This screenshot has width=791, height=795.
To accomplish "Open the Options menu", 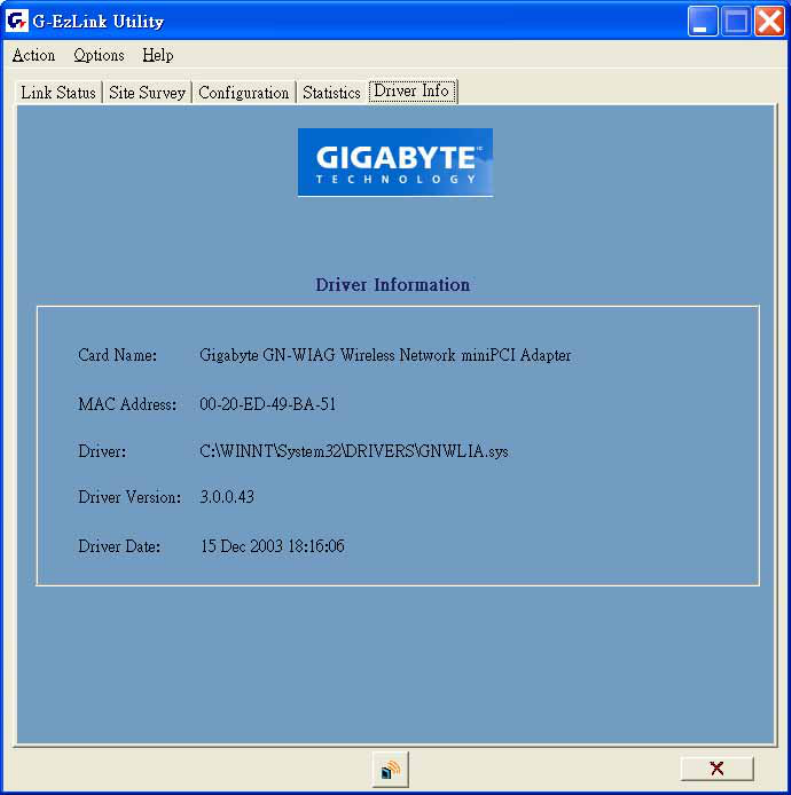I will 99,55.
